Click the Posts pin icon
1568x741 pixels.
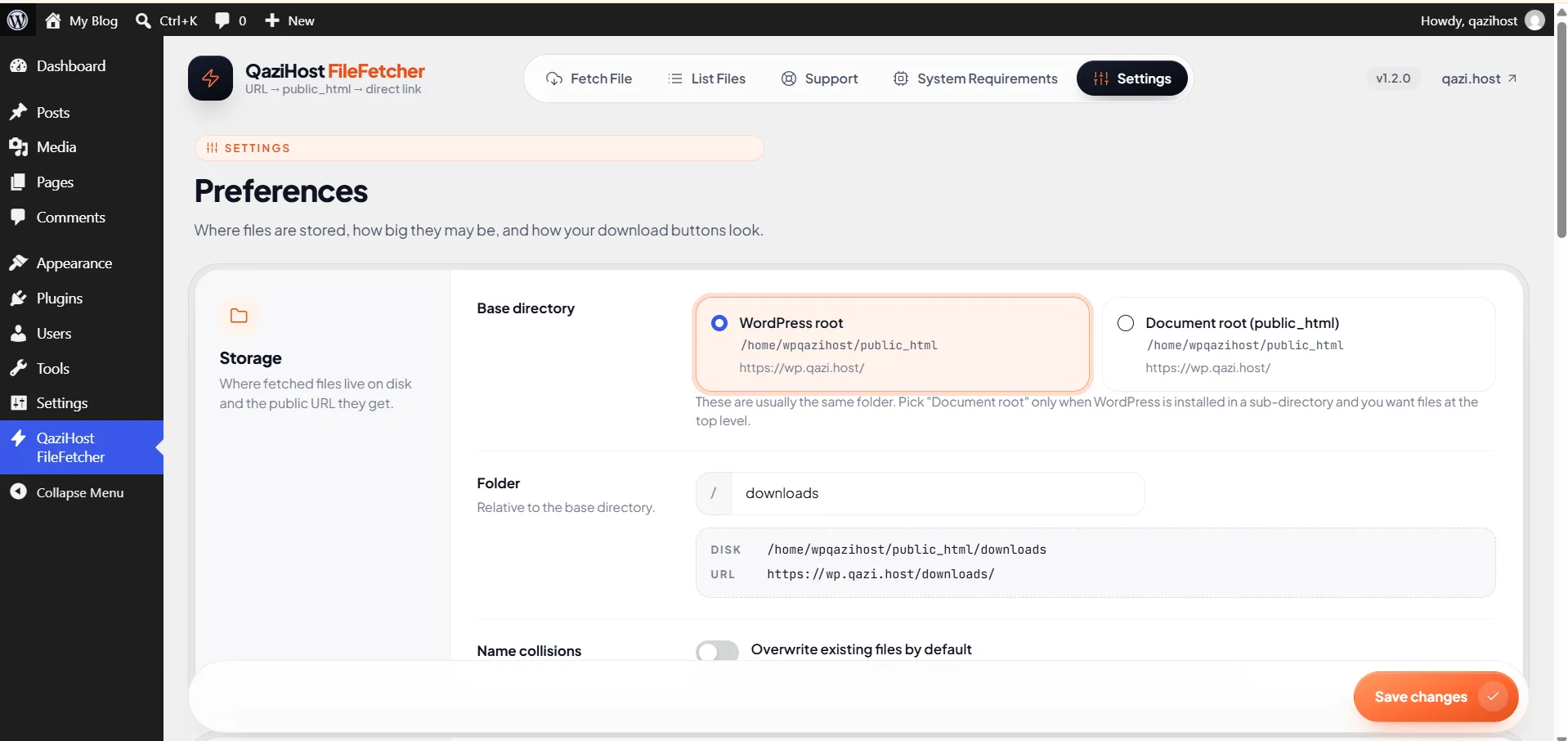(18, 112)
